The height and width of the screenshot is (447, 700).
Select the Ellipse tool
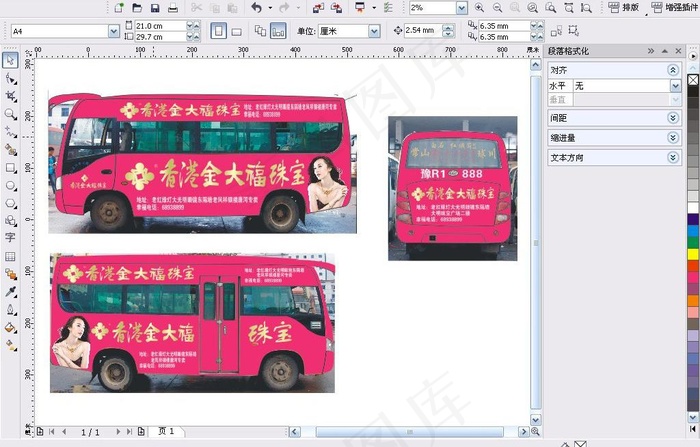point(10,186)
